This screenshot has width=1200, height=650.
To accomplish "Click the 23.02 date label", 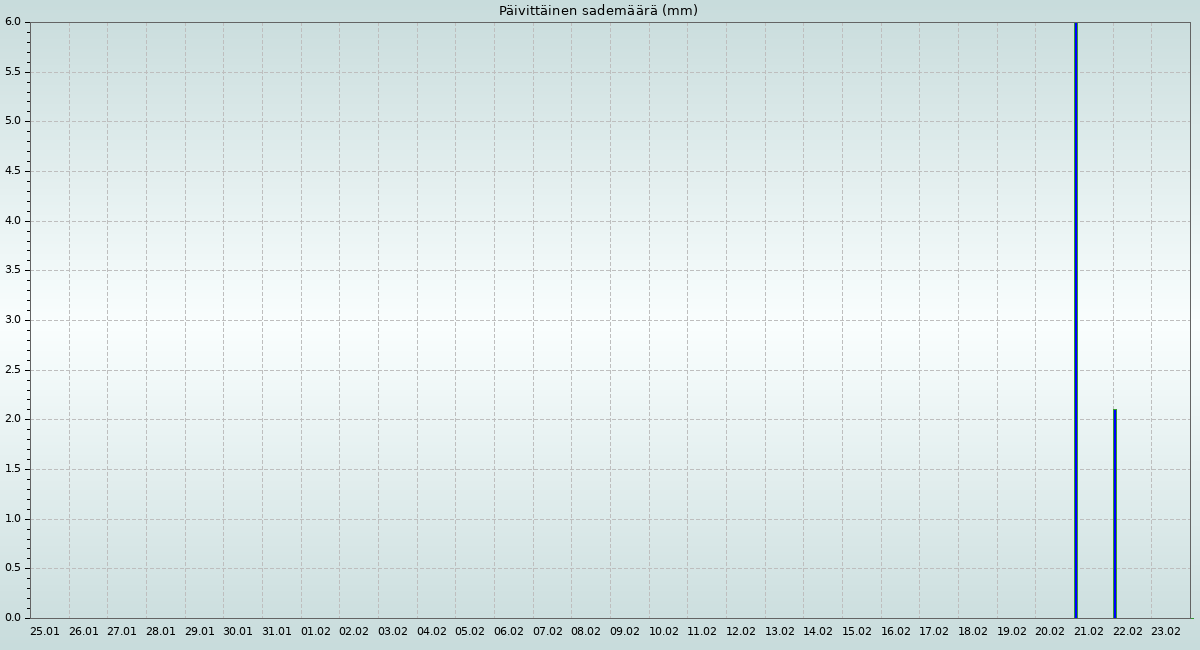I will 1165,631.
